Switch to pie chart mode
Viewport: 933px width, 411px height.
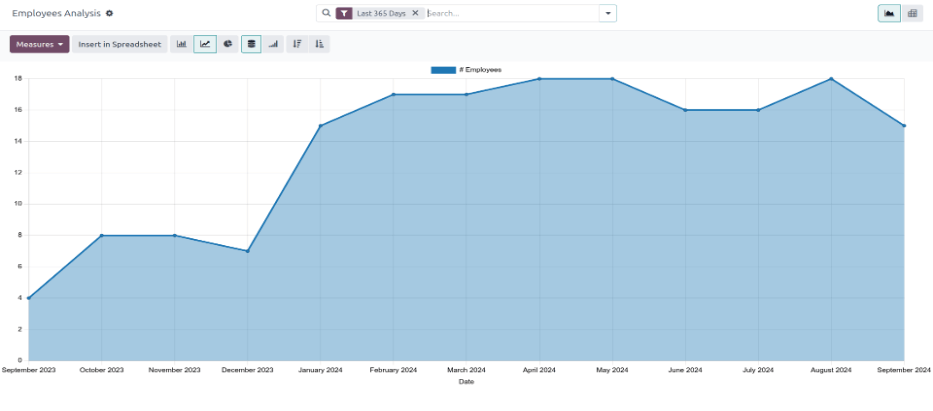[x=228, y=44]
